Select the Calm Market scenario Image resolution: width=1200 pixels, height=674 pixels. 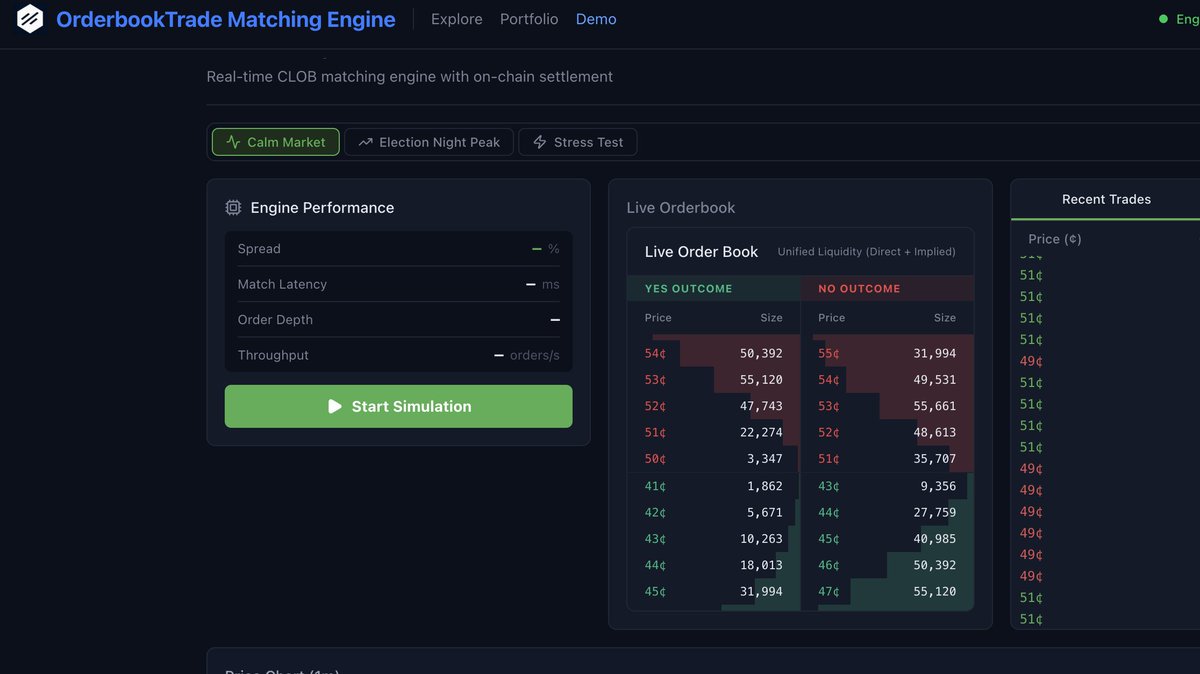pos(275,141)
